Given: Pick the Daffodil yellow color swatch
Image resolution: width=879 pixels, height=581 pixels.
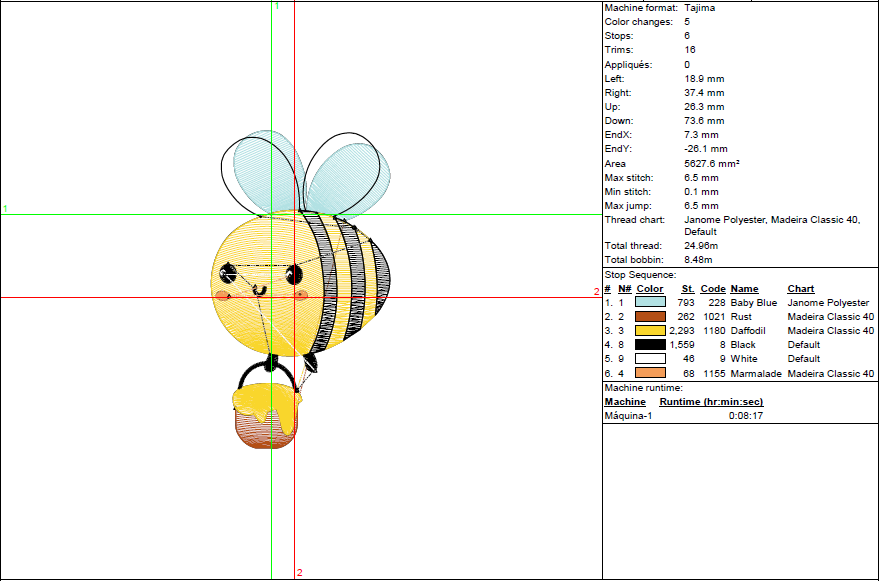Looking at the screenshot, I should click(x=650, y=330).
